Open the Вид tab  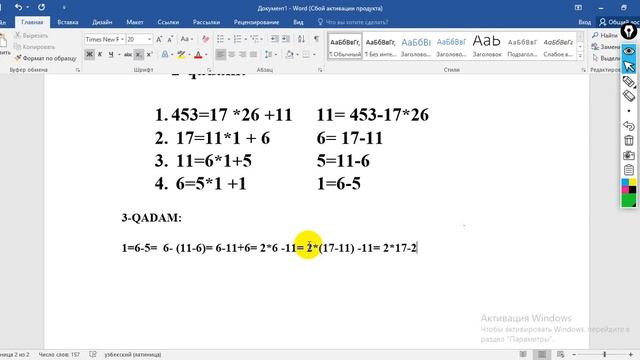298,22
